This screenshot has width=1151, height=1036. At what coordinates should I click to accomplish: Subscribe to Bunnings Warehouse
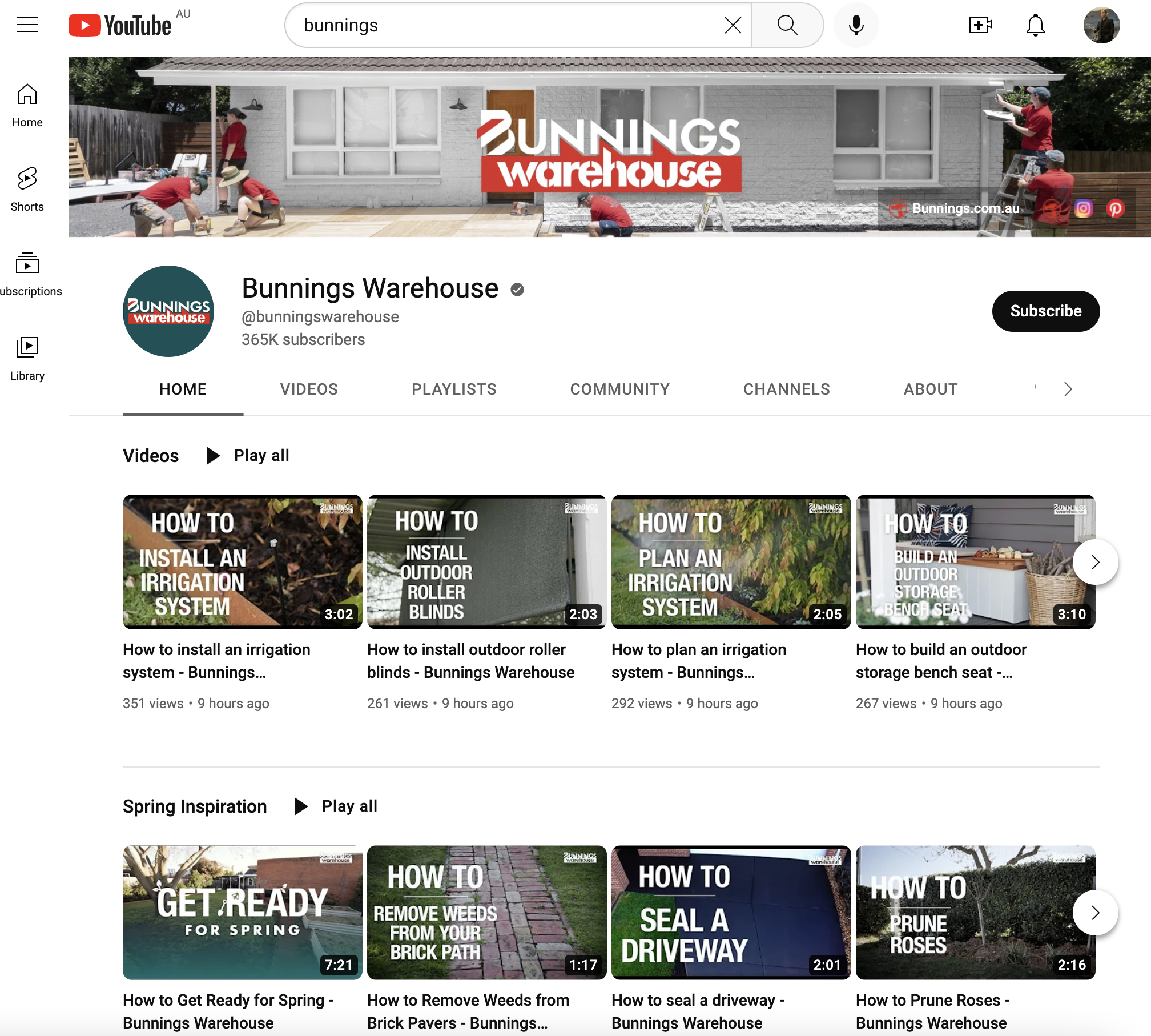tap(1046, 311)
